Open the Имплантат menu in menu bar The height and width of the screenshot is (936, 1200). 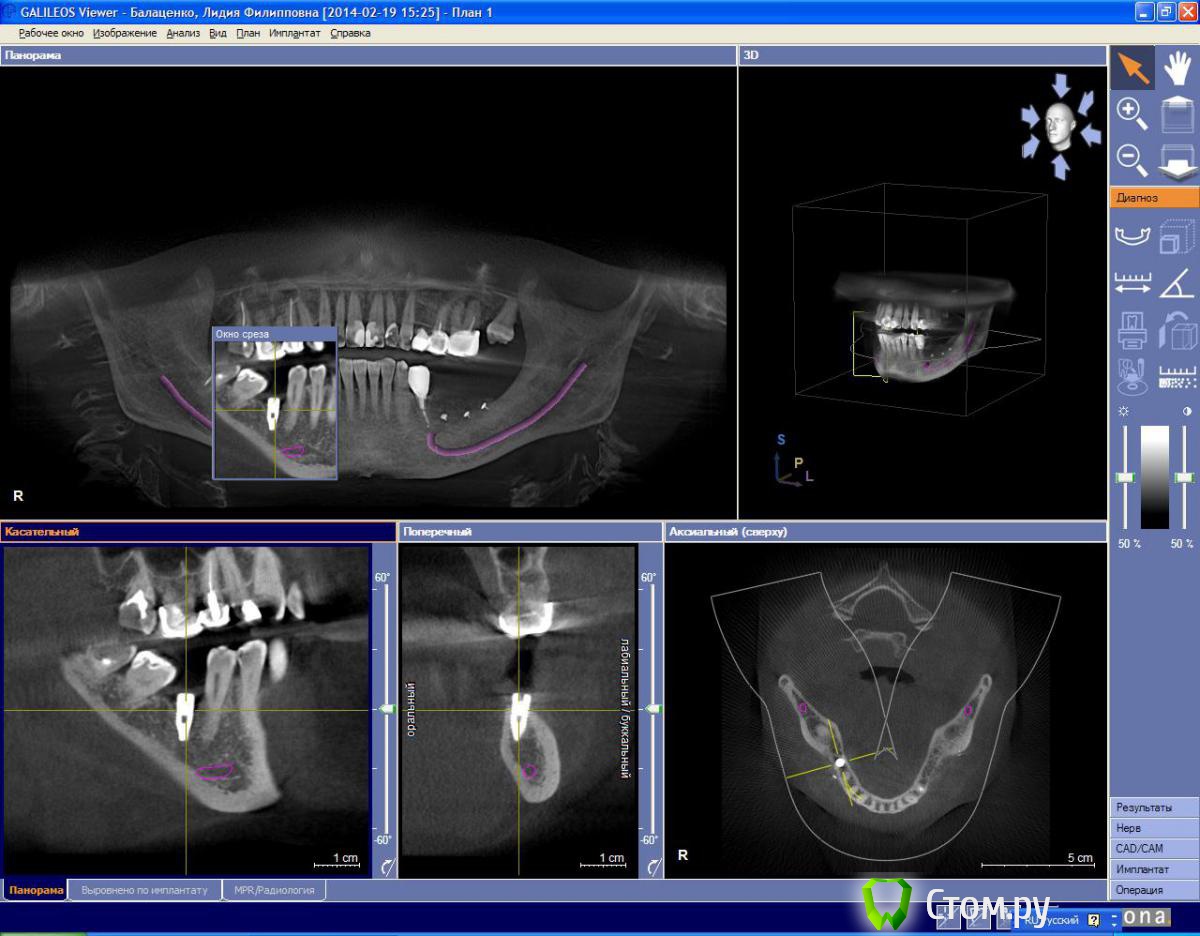[x=295, y=33]
